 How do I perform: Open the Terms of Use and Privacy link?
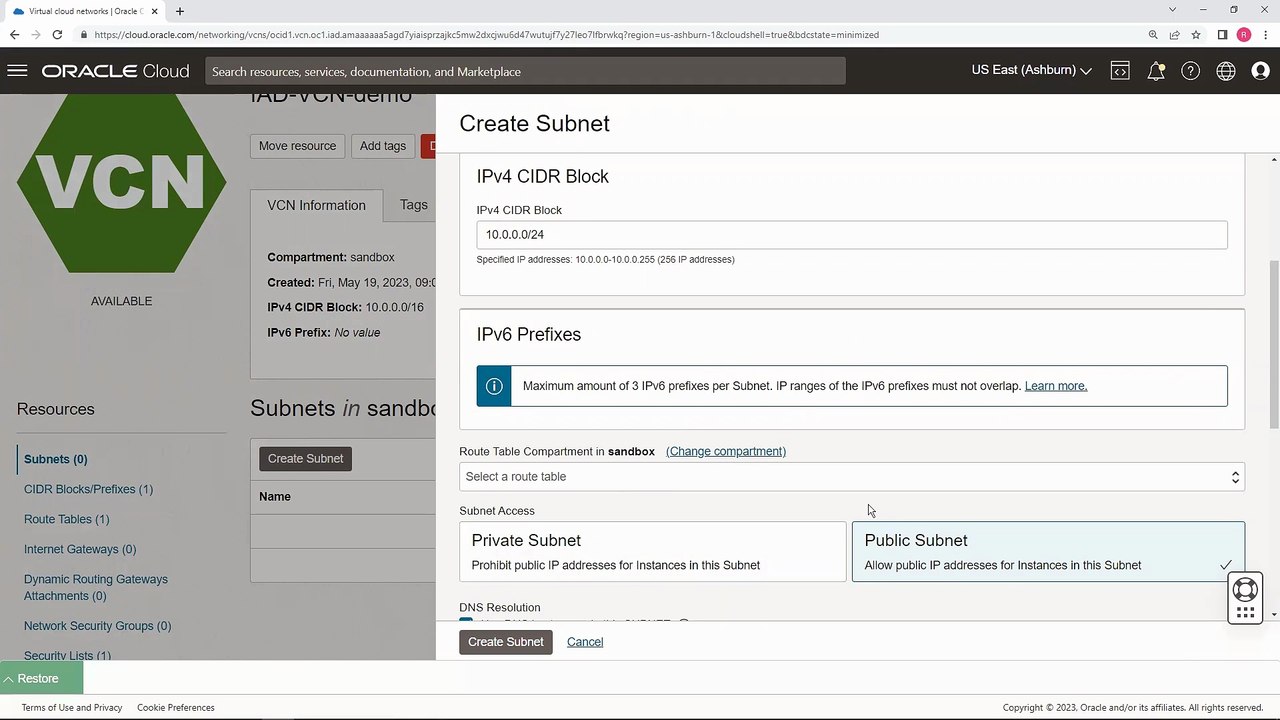(72, 707)
